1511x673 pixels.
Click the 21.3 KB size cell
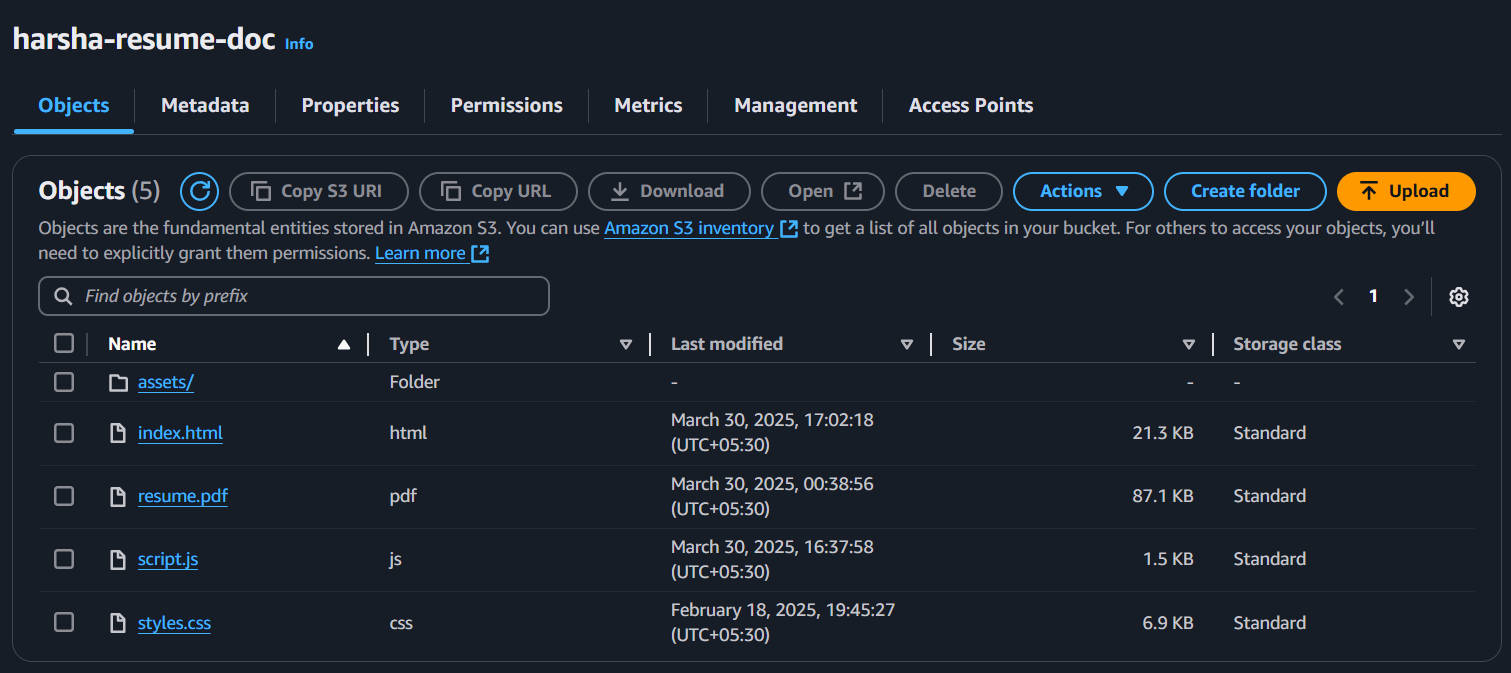[x=1162, y=433]
